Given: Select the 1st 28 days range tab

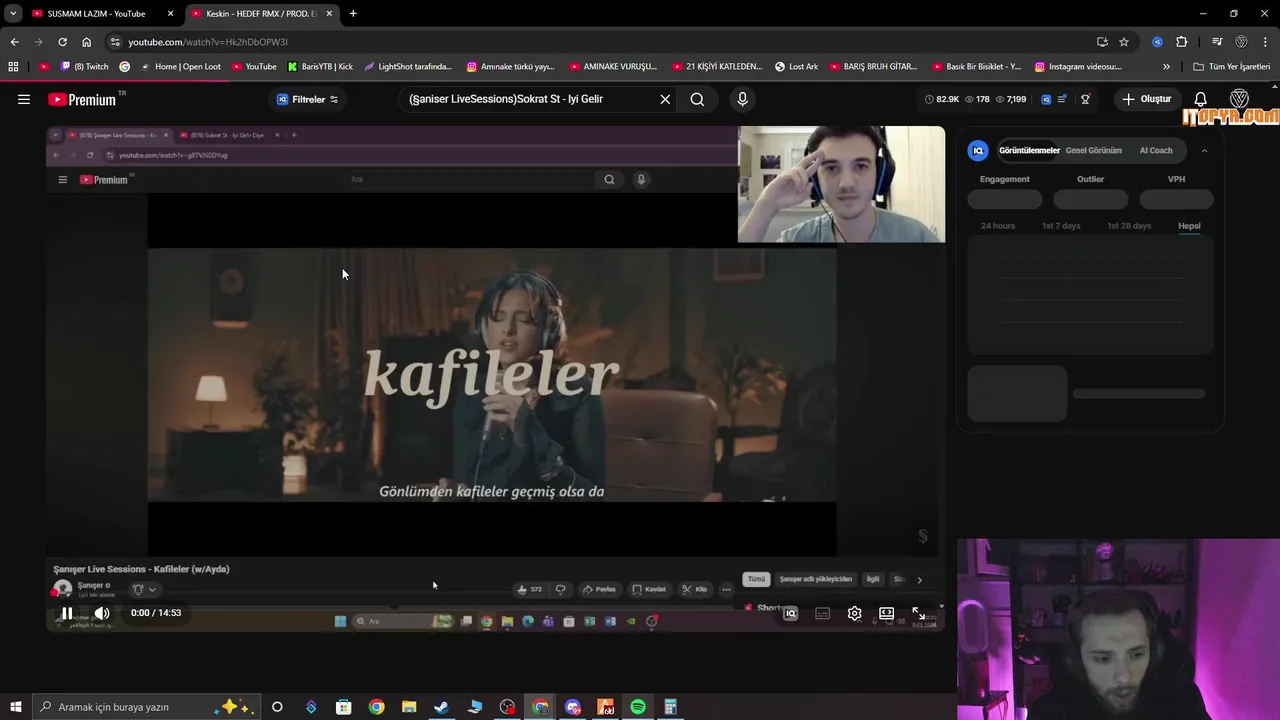Looking at the screenshot, I should coord(1129,226).
